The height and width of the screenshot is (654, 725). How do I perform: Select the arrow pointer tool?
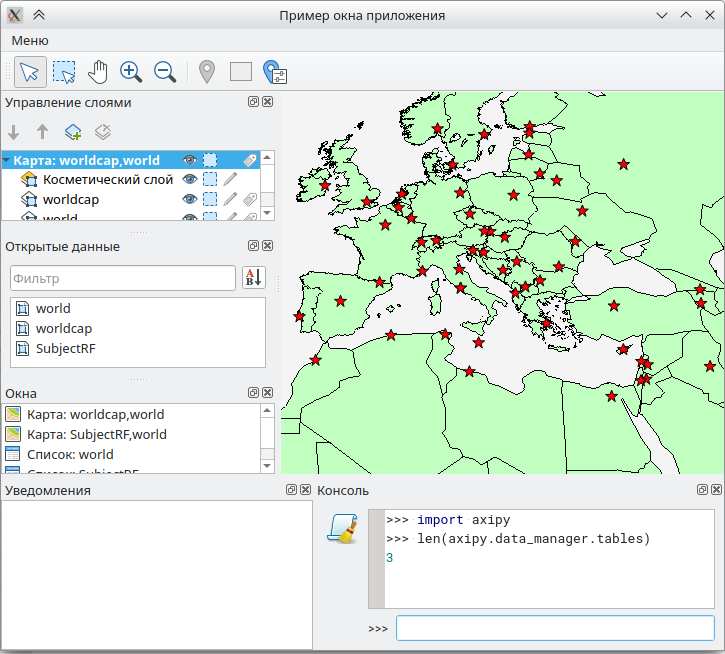[30, 71]
